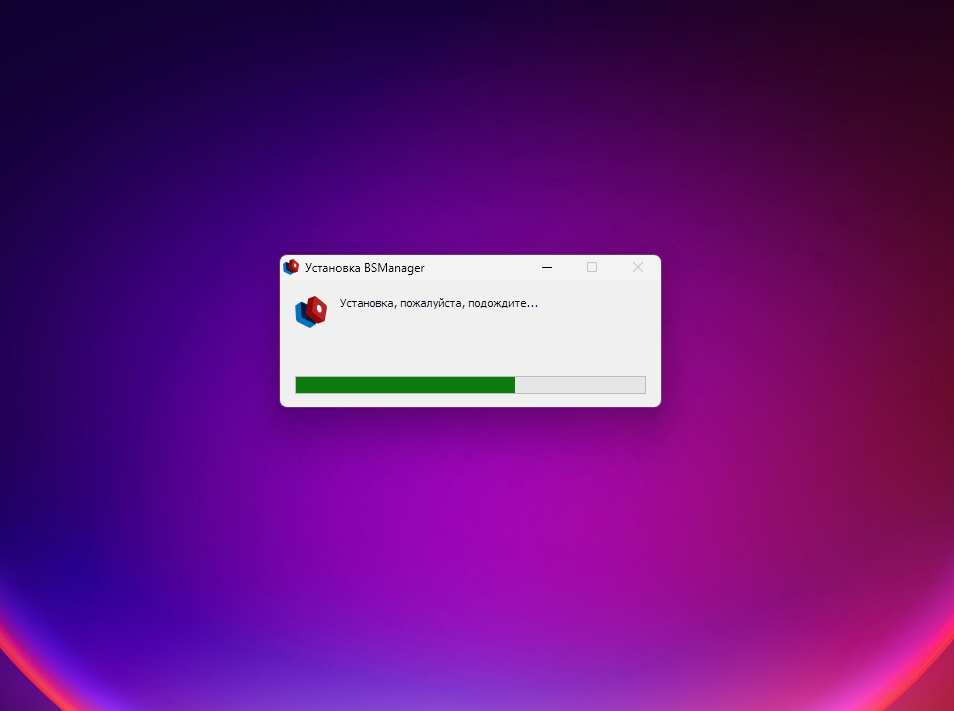Click the left start of the progress bar
The image size is (954, 711).
coord(299,385)
